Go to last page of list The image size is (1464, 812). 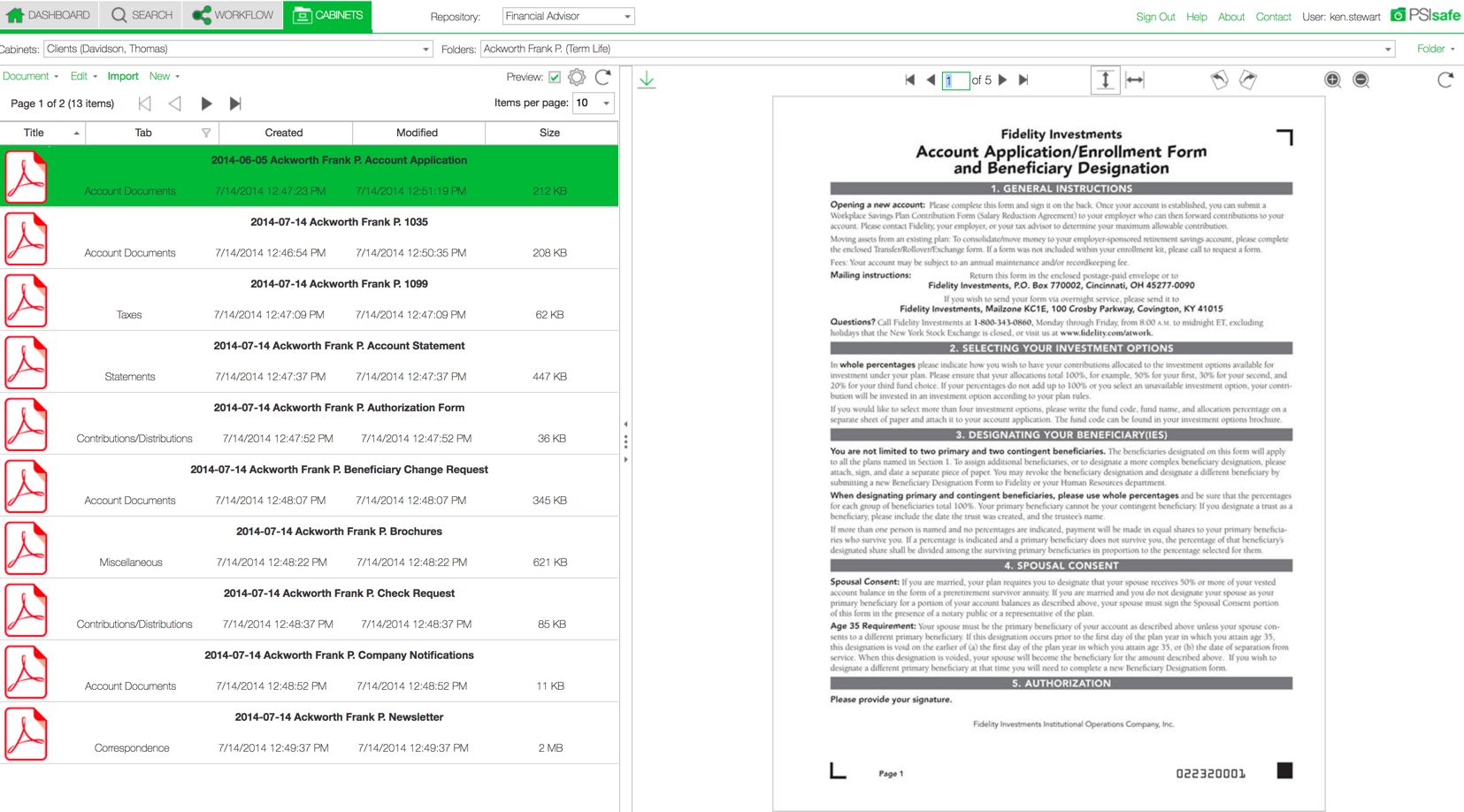[x=235, y=103]
